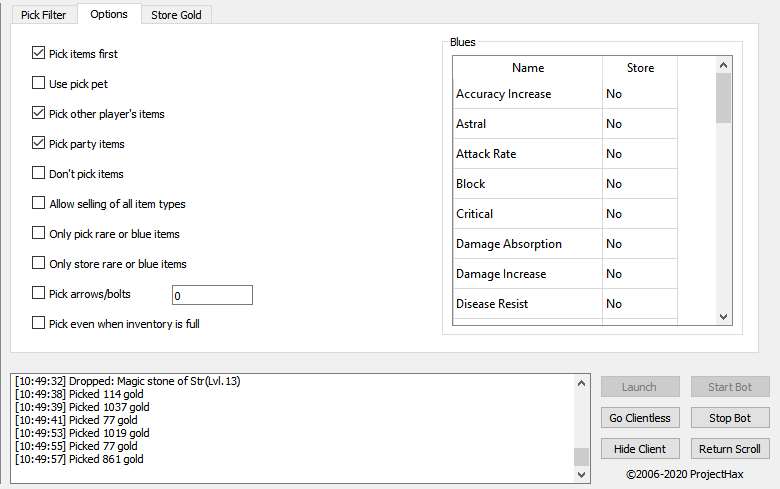This screenshot has width=780, height=489.
Task: Tick Only pick rare or blue items
Action: (39, 234)
